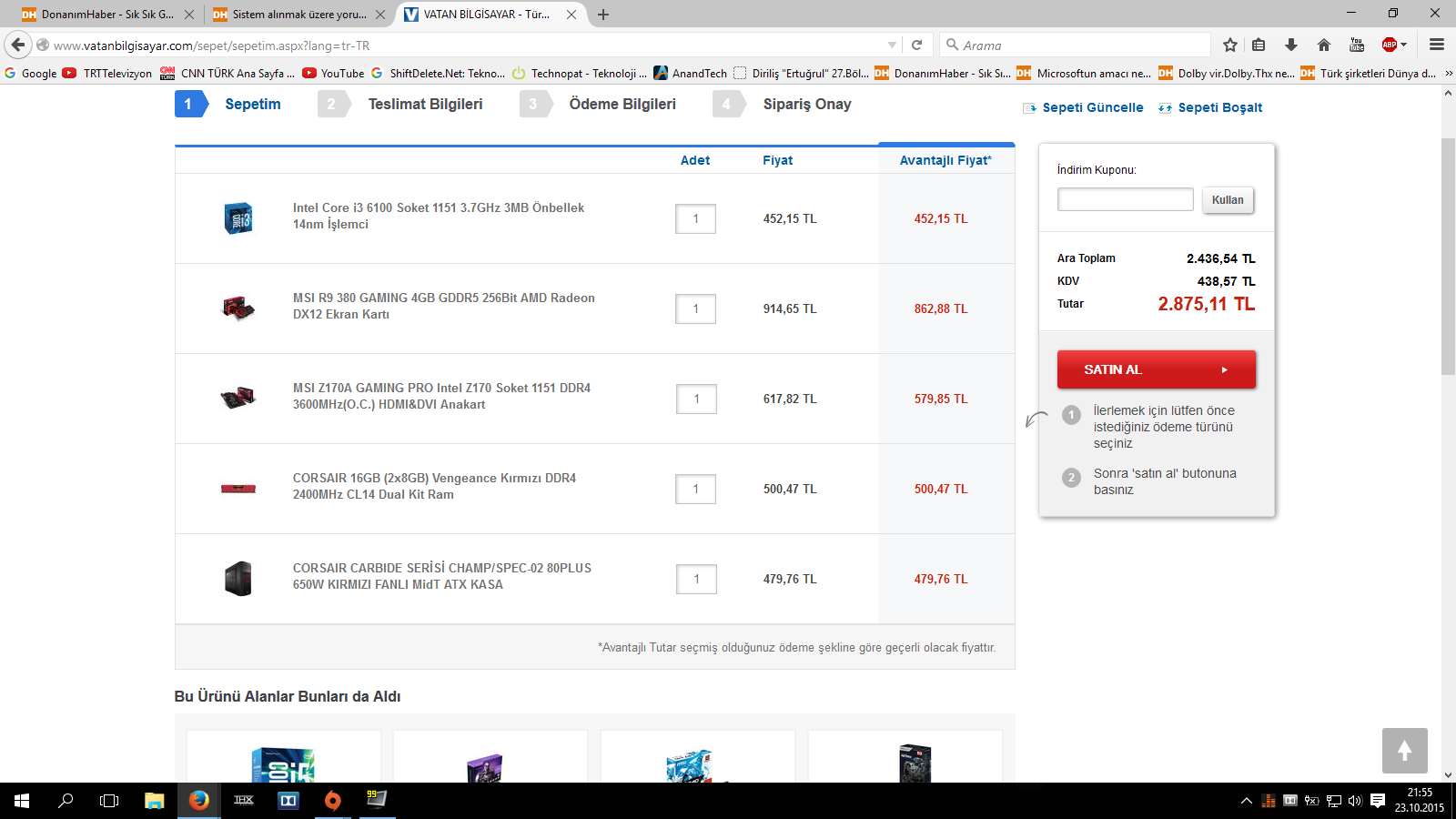1456x819 pixels.
Task: Select the Sepetim step tab
Action: 229,104
